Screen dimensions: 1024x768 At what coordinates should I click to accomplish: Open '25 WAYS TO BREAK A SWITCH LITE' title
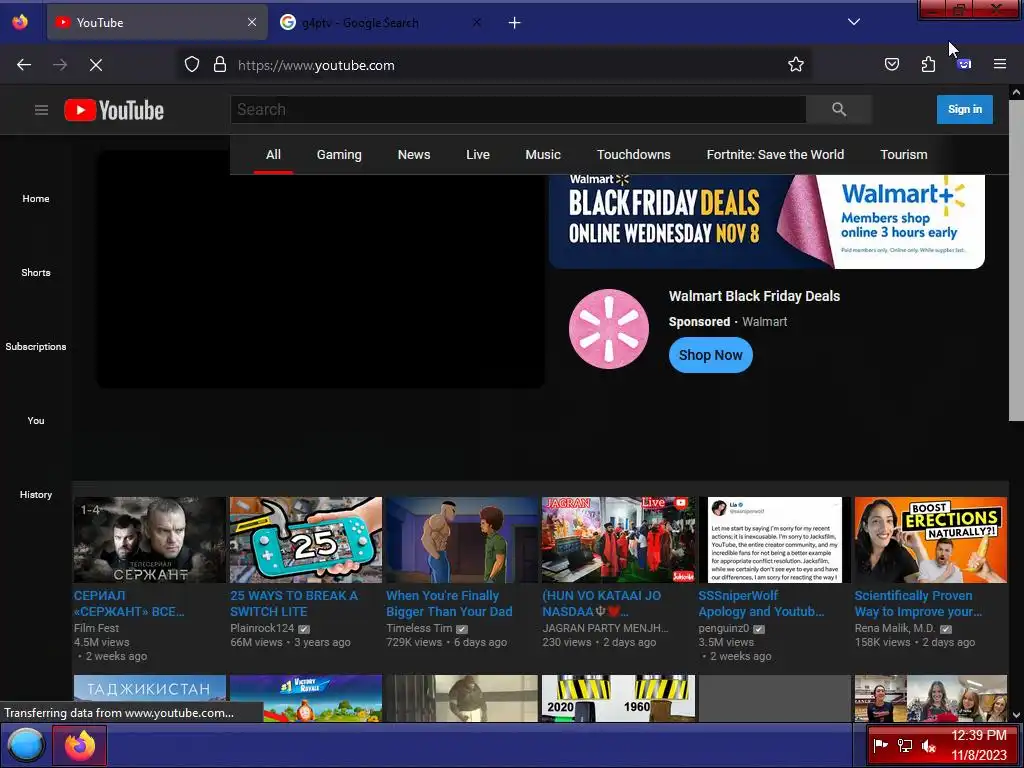[294, 603]
